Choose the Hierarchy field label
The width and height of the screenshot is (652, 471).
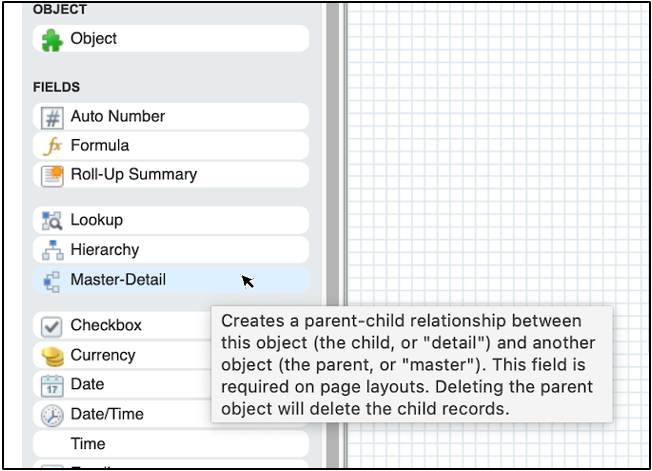(x=104, y=250)
